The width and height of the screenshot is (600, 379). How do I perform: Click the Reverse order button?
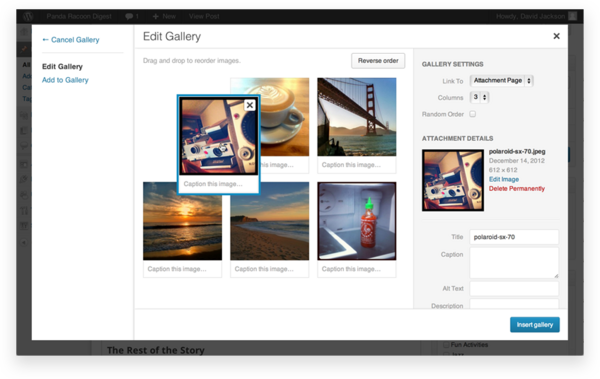[378, 61]
